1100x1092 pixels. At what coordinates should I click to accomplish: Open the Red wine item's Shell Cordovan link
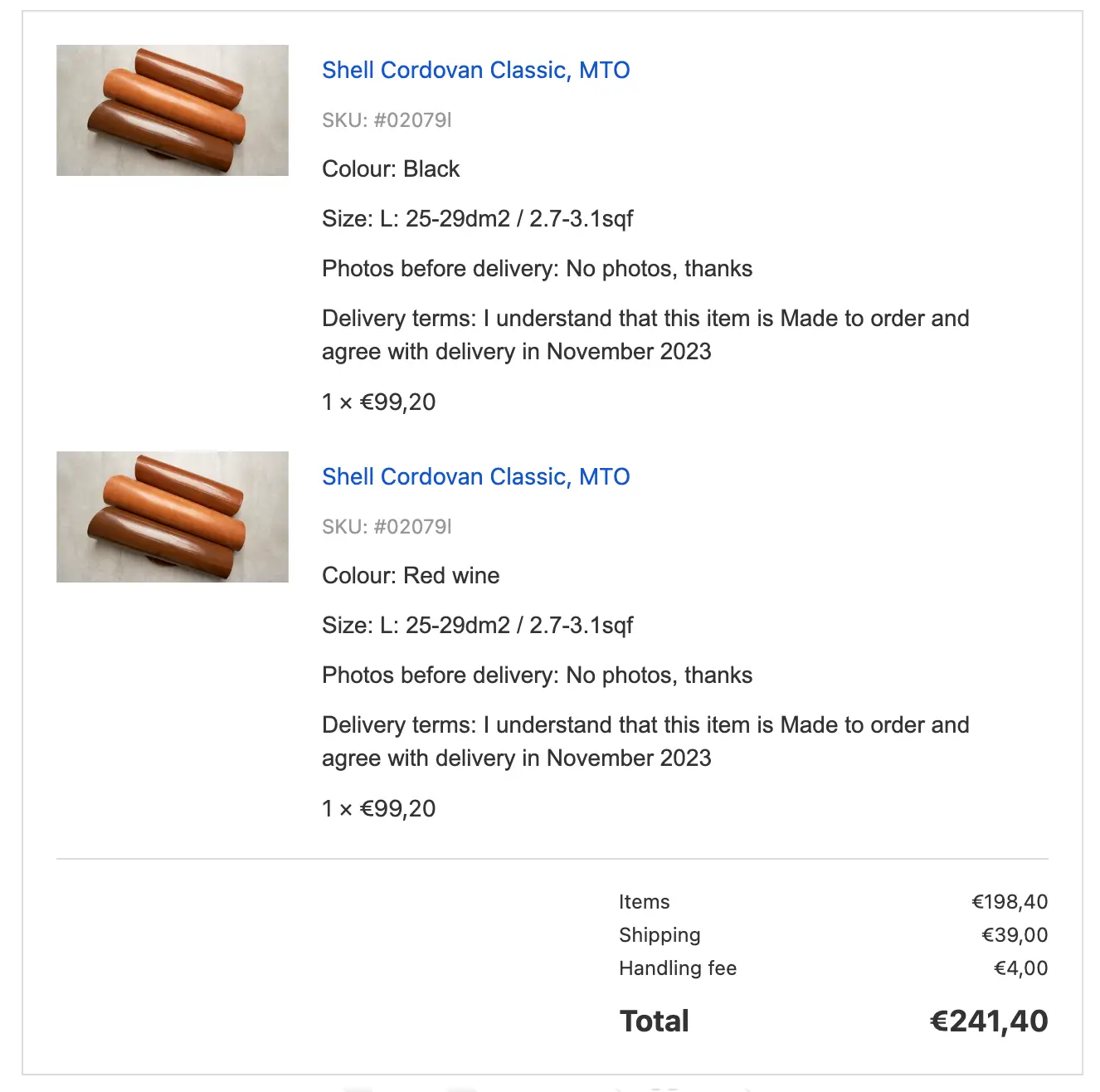(x=475, y=477)
